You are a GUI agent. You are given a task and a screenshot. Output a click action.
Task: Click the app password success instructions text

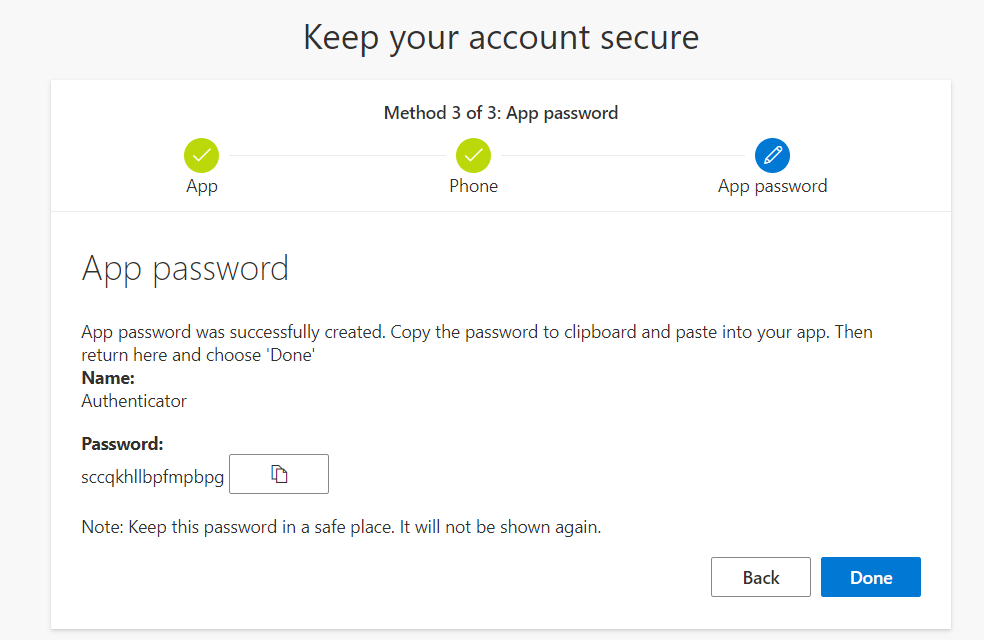pos(476,342)
